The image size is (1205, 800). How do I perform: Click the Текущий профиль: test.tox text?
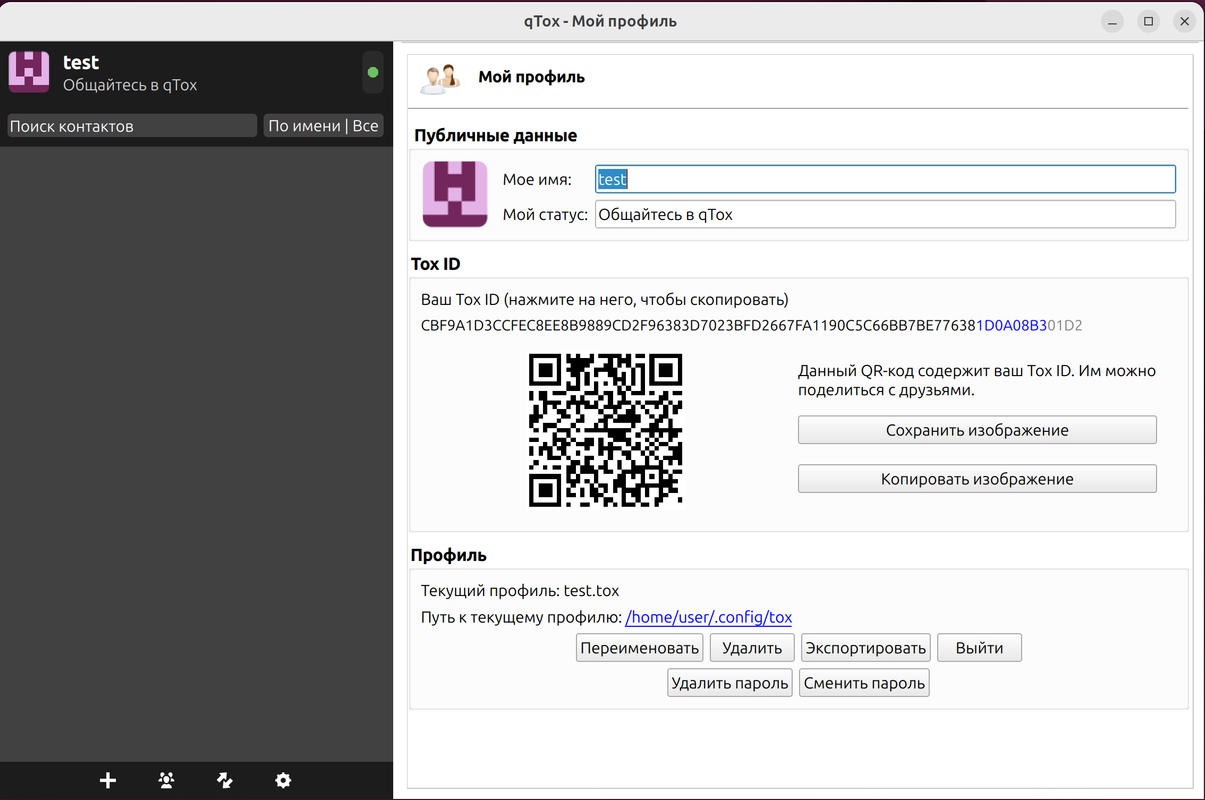tap(520, 591)
